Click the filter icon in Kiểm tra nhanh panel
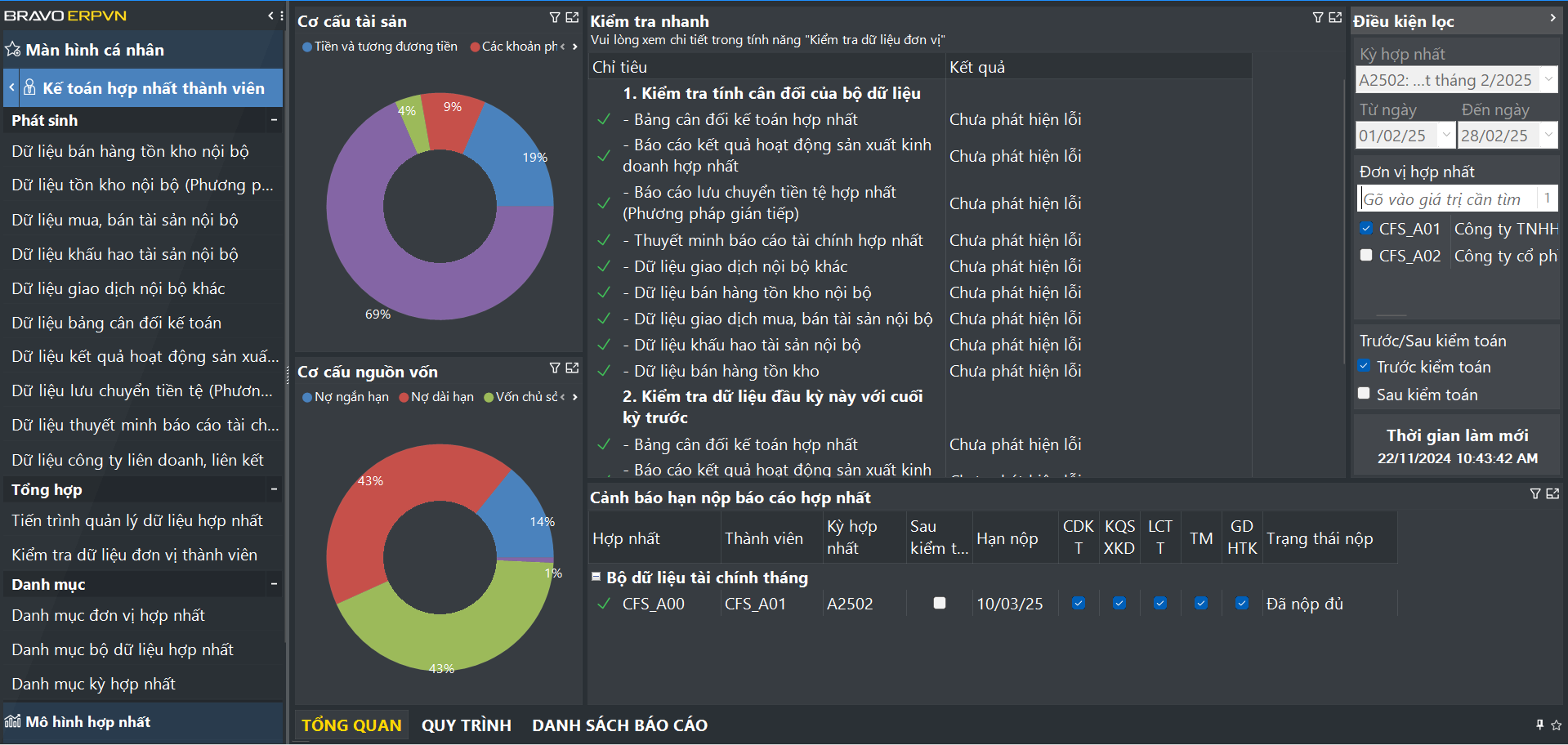This screenshot has width=1568, height=745. coord(1317,18)
